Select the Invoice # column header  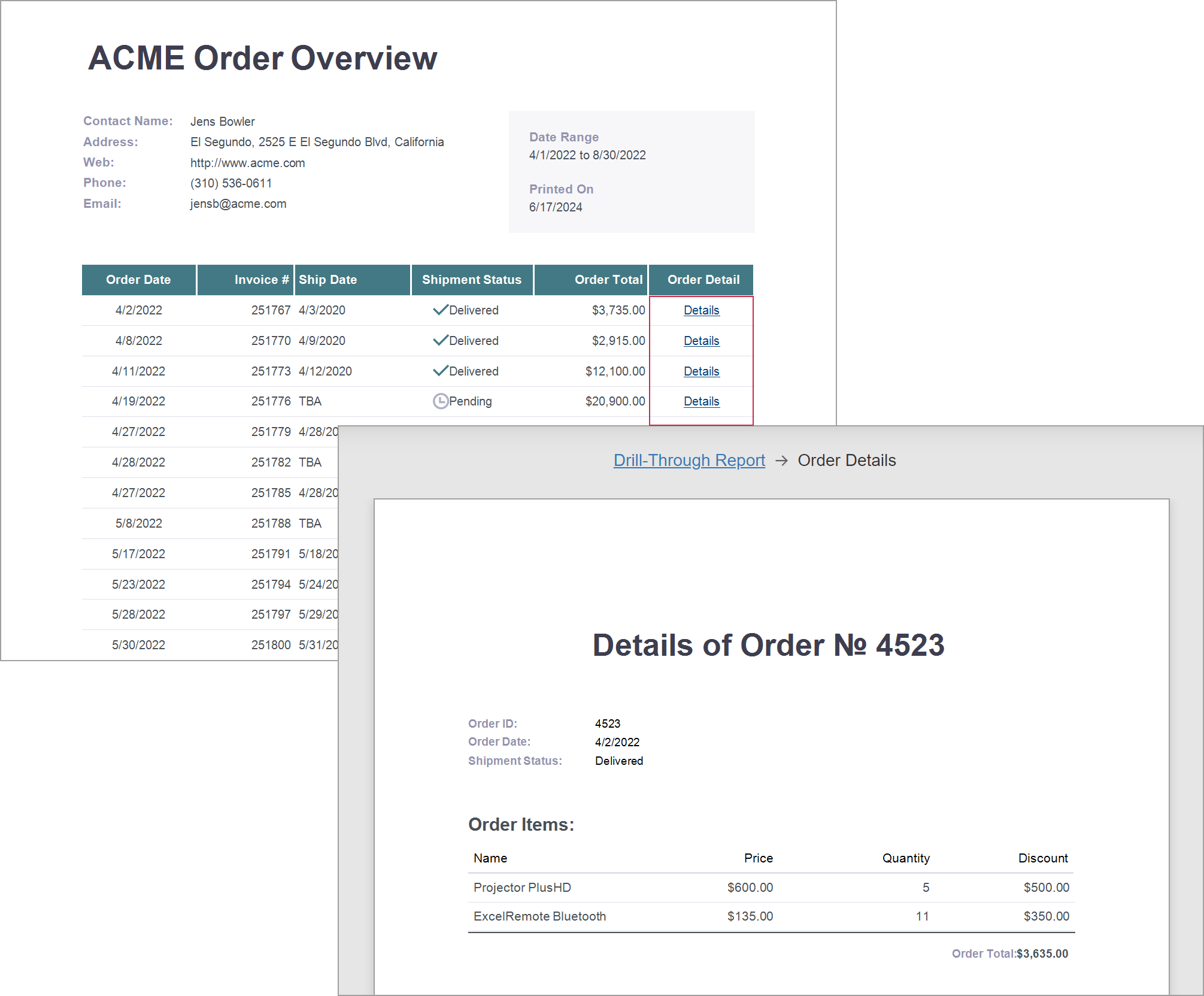click(x=245, y=280)
